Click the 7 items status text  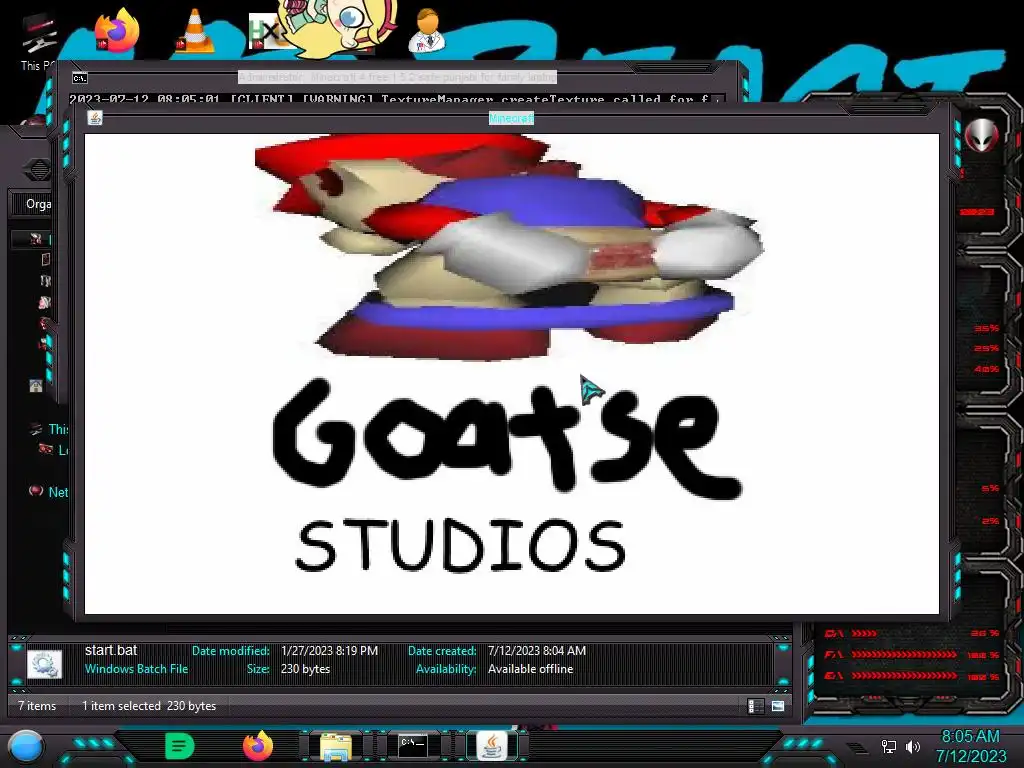click(37, 706)
